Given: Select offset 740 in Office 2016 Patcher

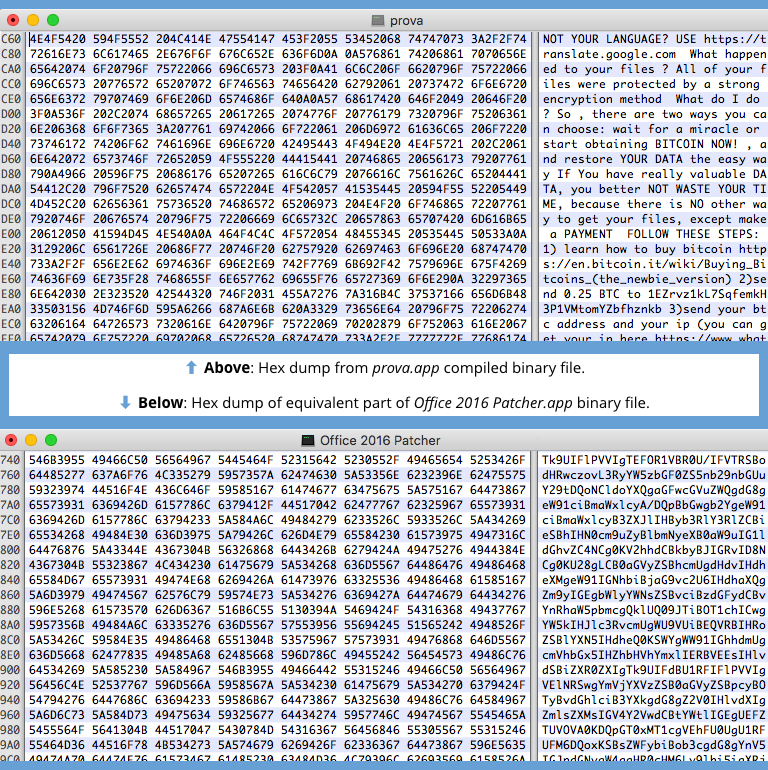Looking at the screenshot, I should coord(10,460).
